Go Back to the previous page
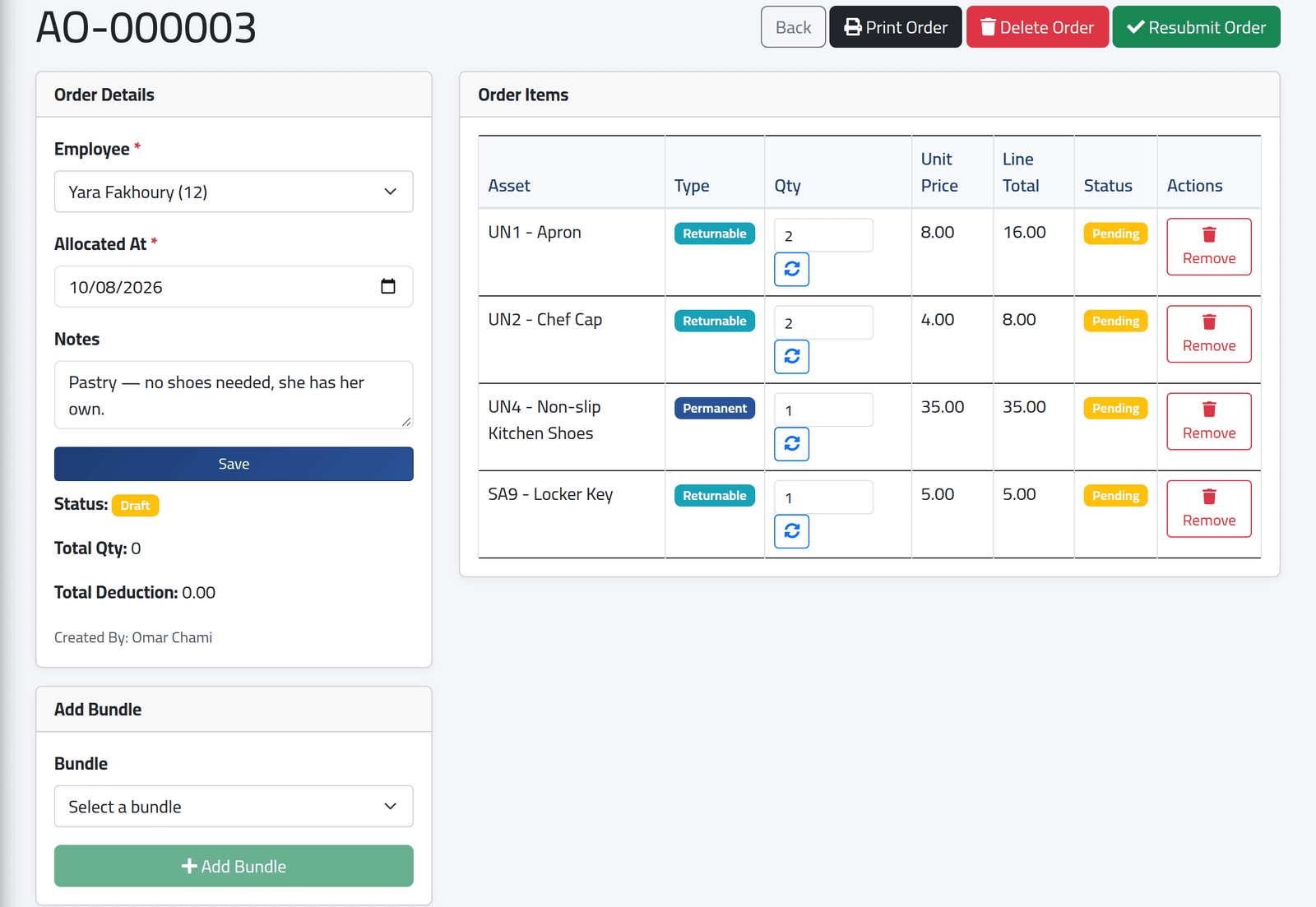This screenshot has width=1316, height=907. 793,27
